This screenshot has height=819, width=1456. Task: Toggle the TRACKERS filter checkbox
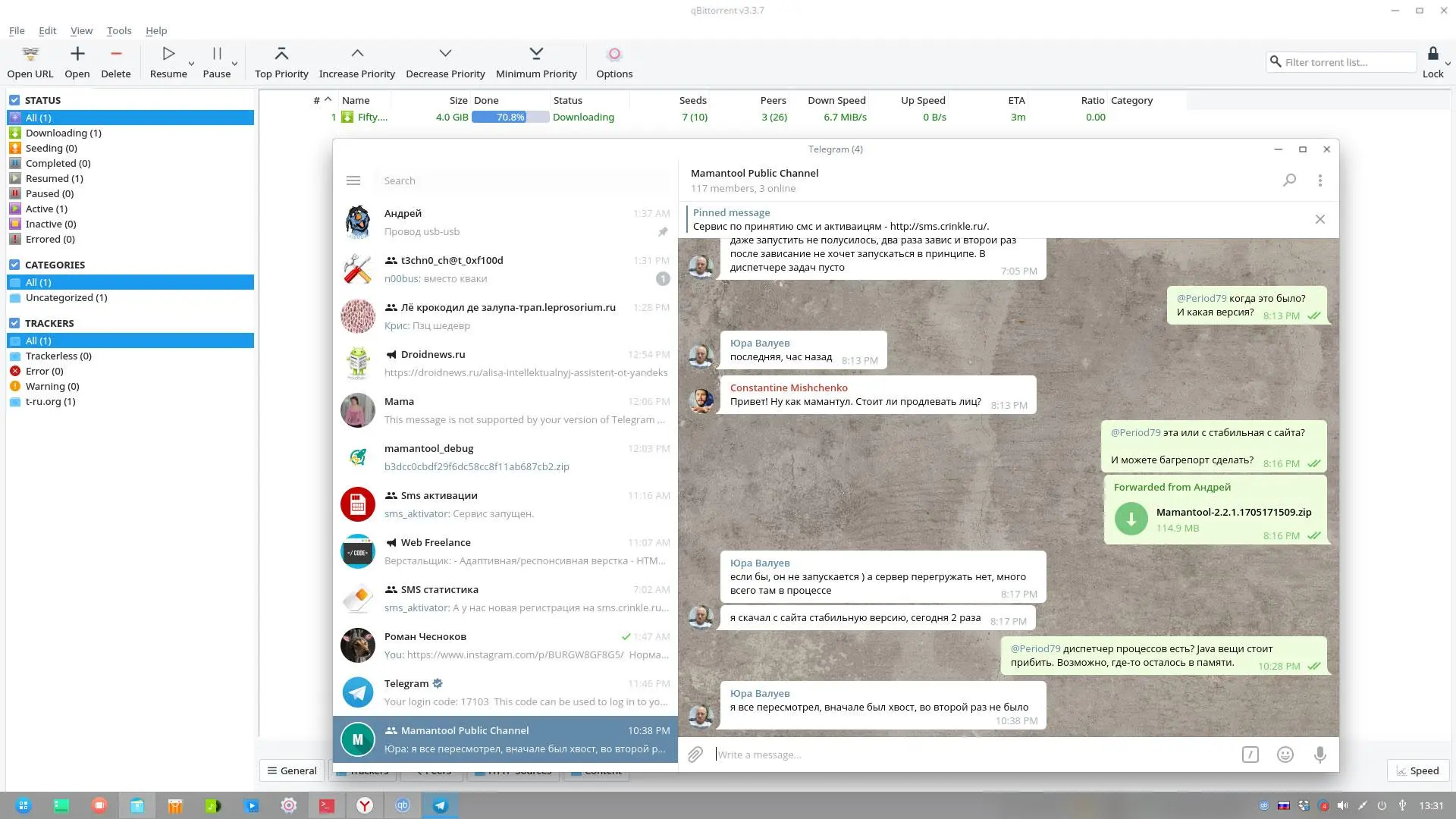14,323
